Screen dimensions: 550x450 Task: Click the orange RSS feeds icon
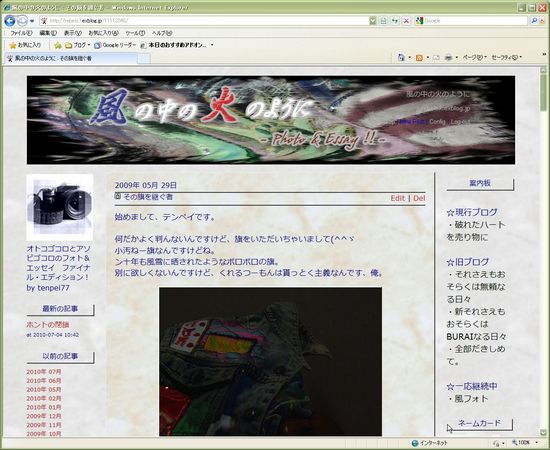point(419,58)
